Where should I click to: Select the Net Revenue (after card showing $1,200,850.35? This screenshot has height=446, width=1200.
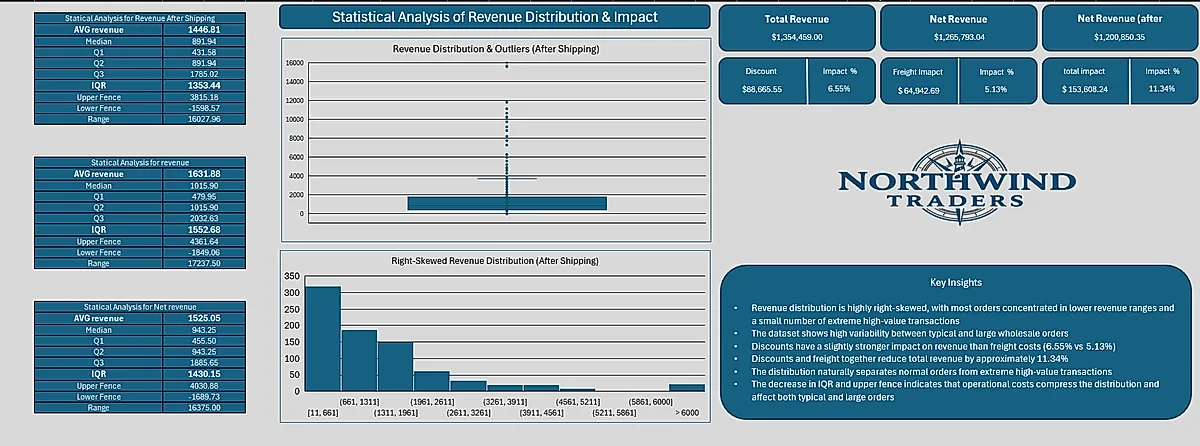tap(1118, 27)
